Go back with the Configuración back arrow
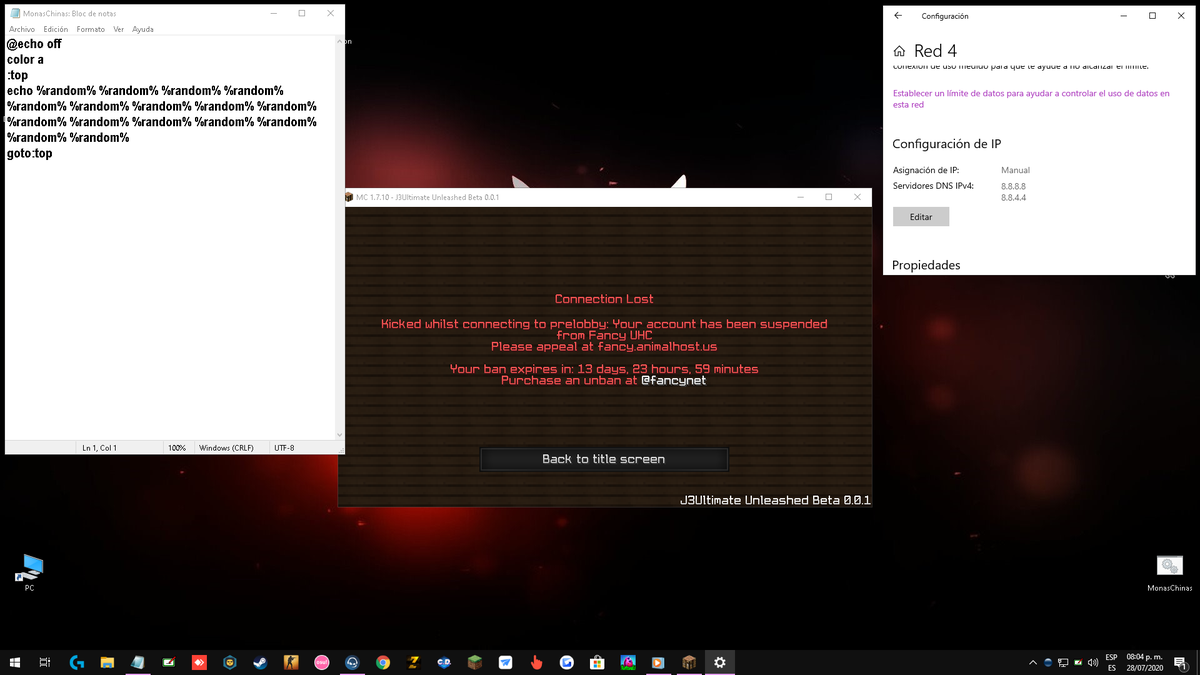The image size is (1200, 675). [x=898, y=16]
